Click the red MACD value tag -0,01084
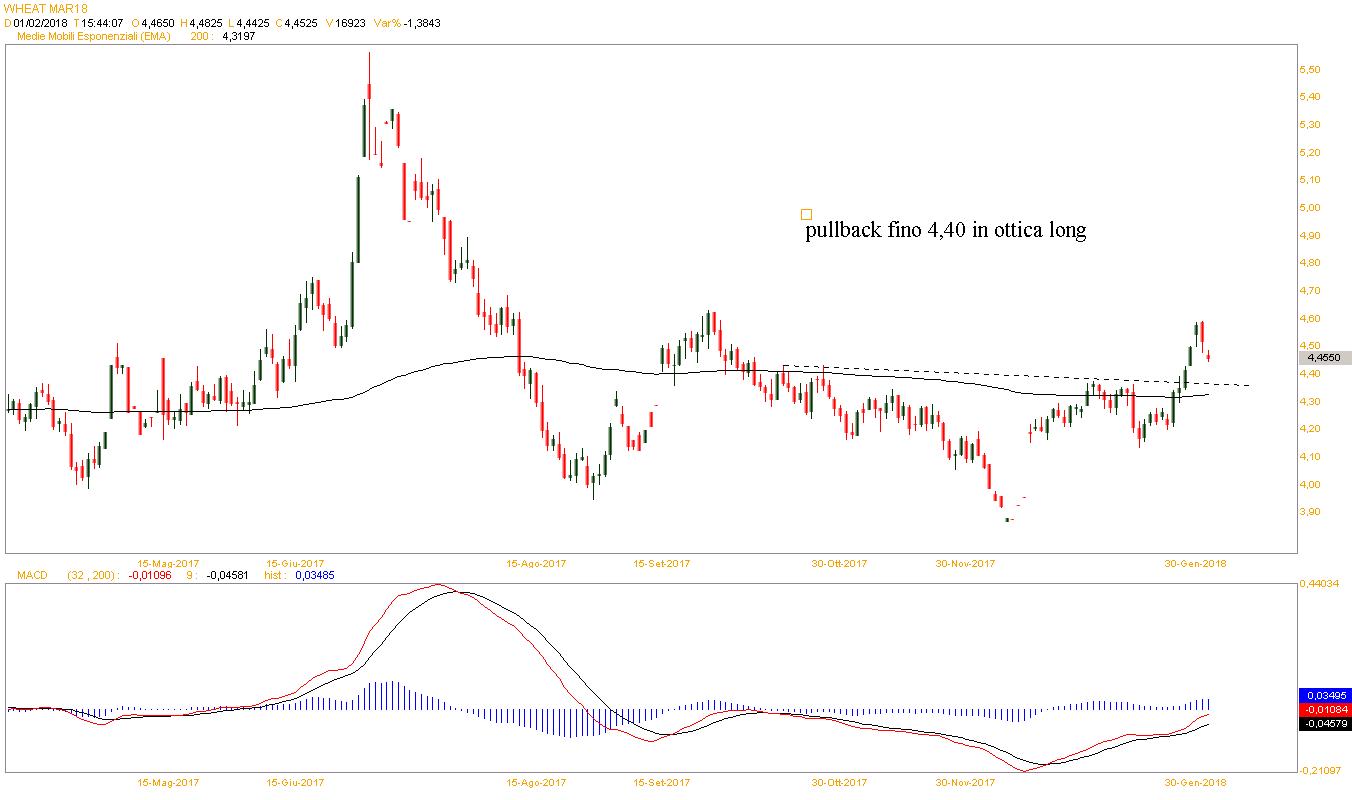Image resolution: width=1352 pixels, height=800 pixels. pos(1324,709)
